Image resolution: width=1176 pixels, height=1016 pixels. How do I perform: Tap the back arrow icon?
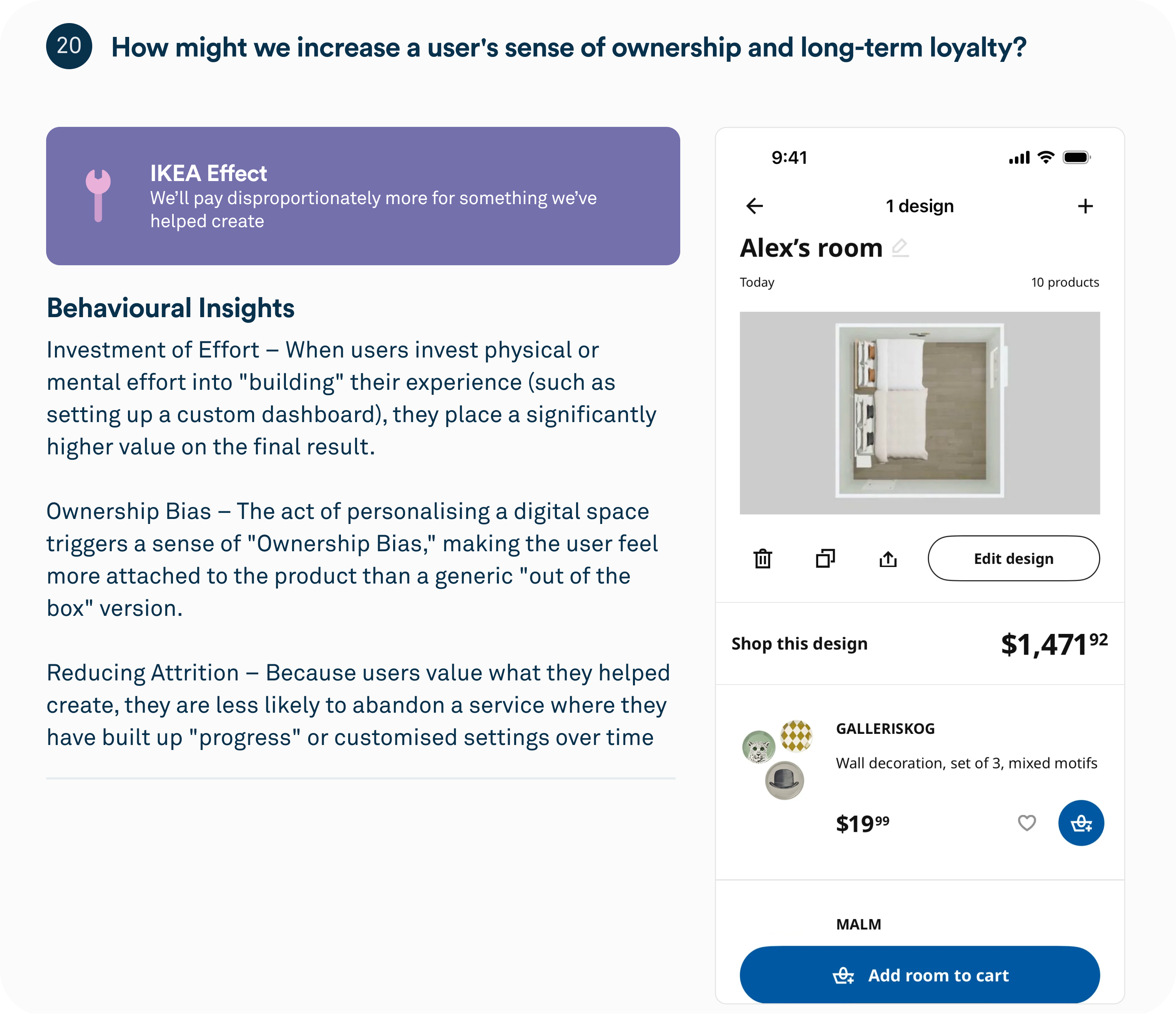754,206
